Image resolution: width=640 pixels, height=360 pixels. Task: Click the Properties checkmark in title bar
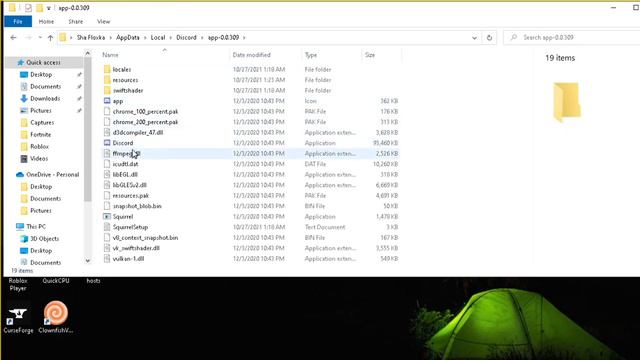(x=28, y=8)
